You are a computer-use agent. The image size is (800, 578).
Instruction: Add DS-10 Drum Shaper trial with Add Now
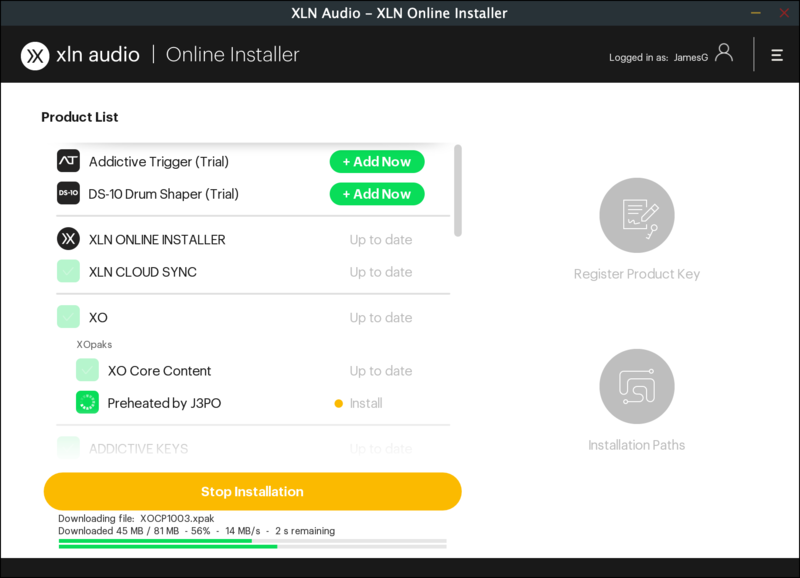click(x=377, y=194)
